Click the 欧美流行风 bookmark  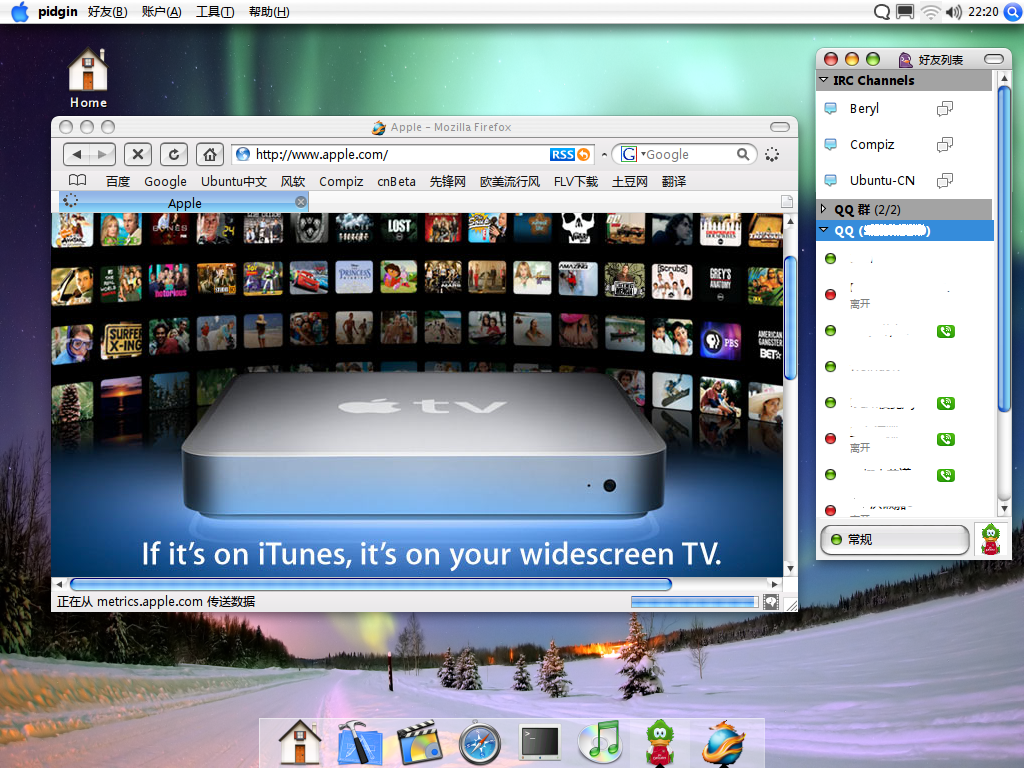(x=509, y=181)
